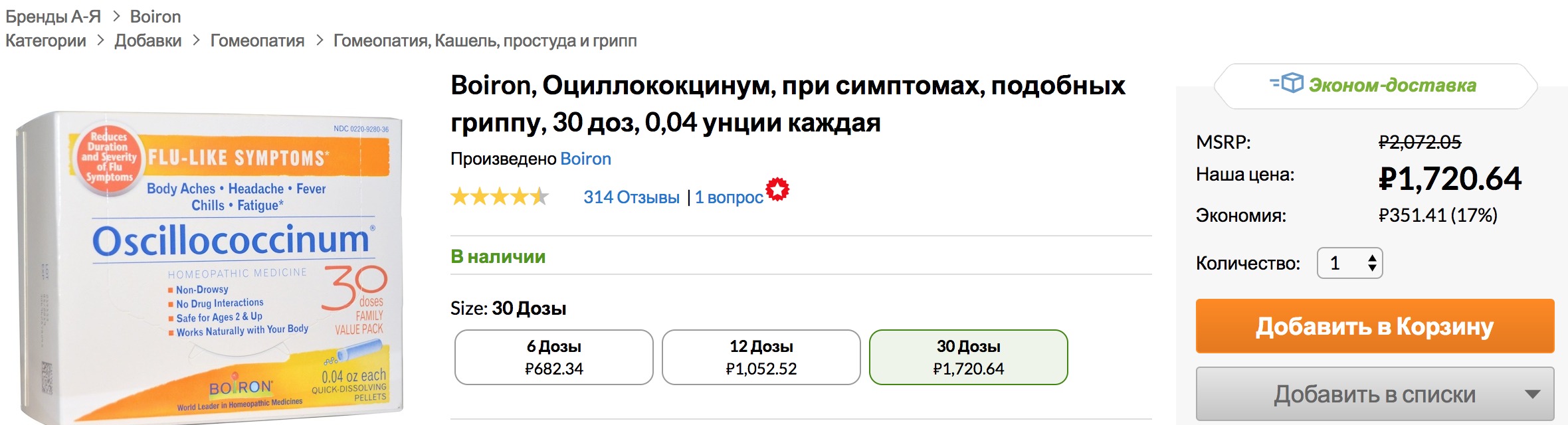Open the Гомеопатия breadcrumb category
Screen dimensions: 1568x425
pyautogui.click(x=257, y=41)
